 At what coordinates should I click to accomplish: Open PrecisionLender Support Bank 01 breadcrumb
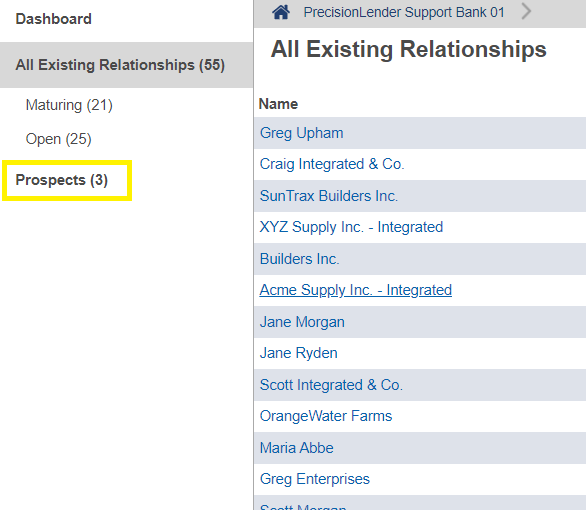tap(404, 12)
